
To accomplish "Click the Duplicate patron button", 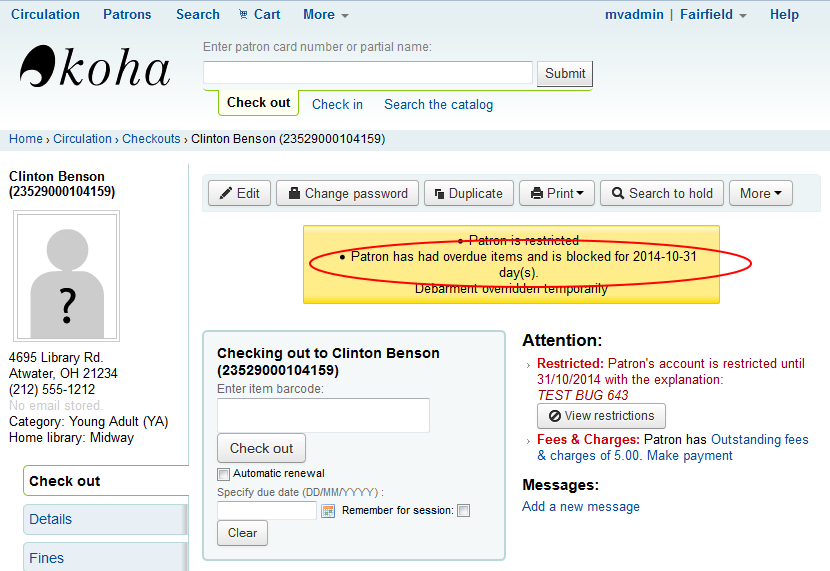I will point(468,193).
